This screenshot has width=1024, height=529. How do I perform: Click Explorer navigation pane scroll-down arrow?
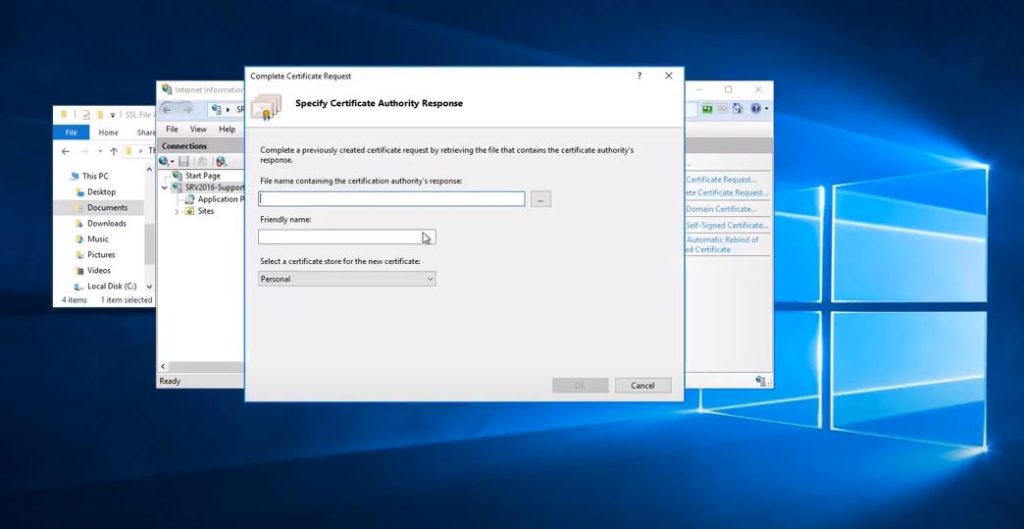click(x=149, y=287)
